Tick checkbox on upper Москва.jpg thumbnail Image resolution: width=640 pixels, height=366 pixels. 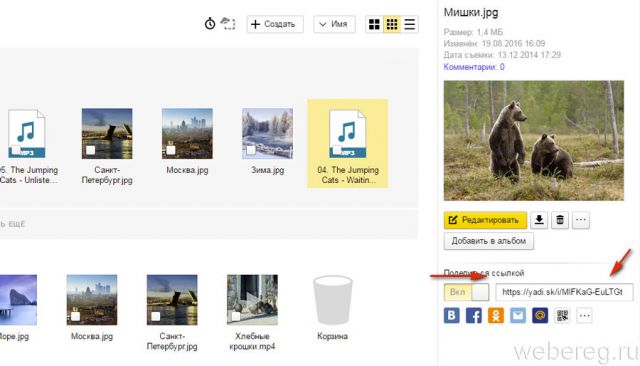(x=171, y=150)
